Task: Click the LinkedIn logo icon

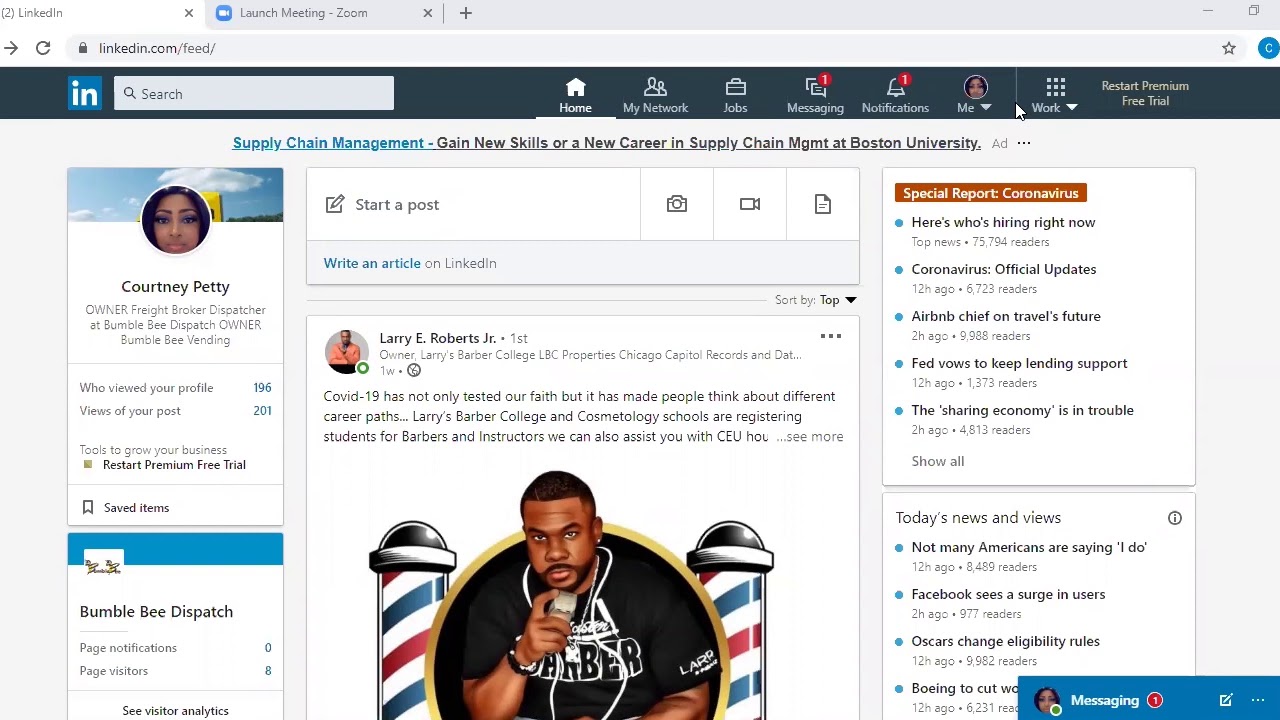Action: (85, 93)
